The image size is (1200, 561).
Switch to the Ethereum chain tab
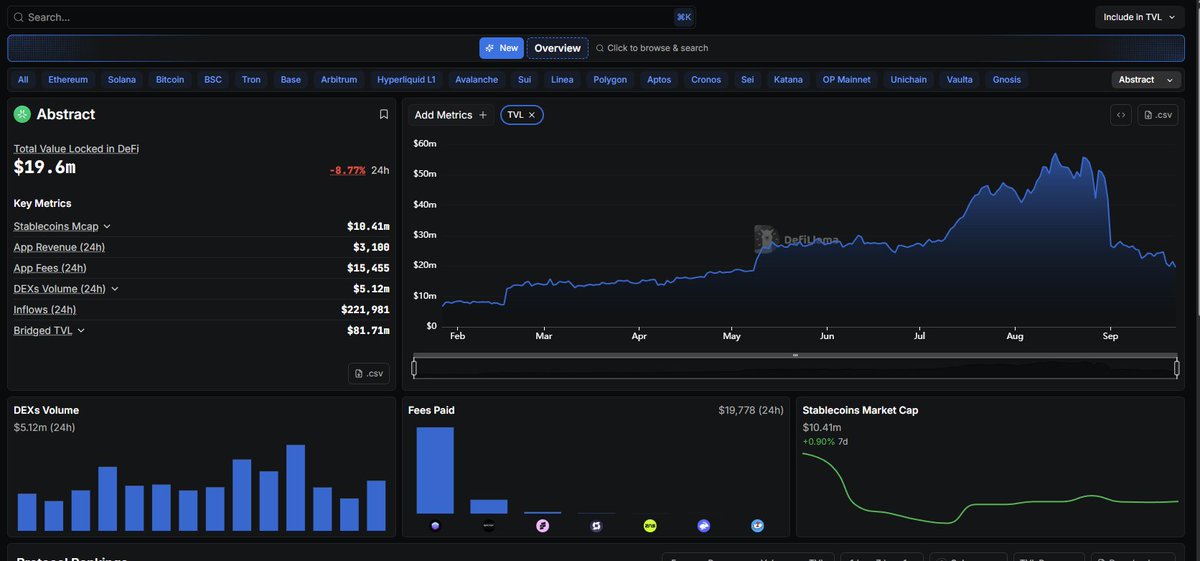pyautogui.click(x=68, y=80)
